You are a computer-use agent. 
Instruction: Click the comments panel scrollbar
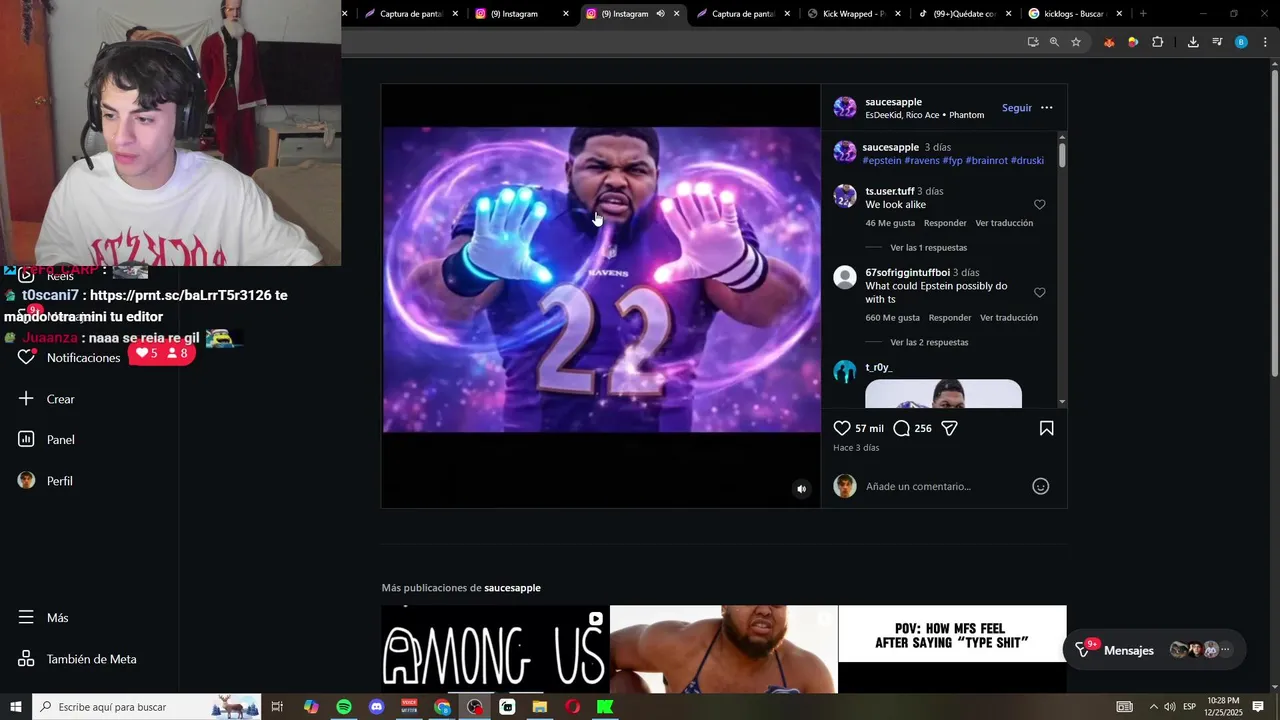point(1062,154)
